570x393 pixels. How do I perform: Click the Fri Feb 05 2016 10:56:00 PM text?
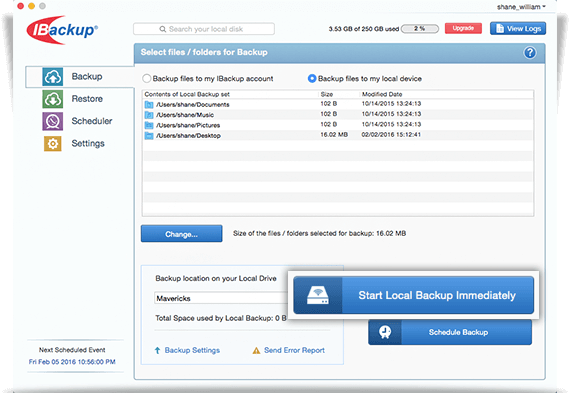(72, 362)
